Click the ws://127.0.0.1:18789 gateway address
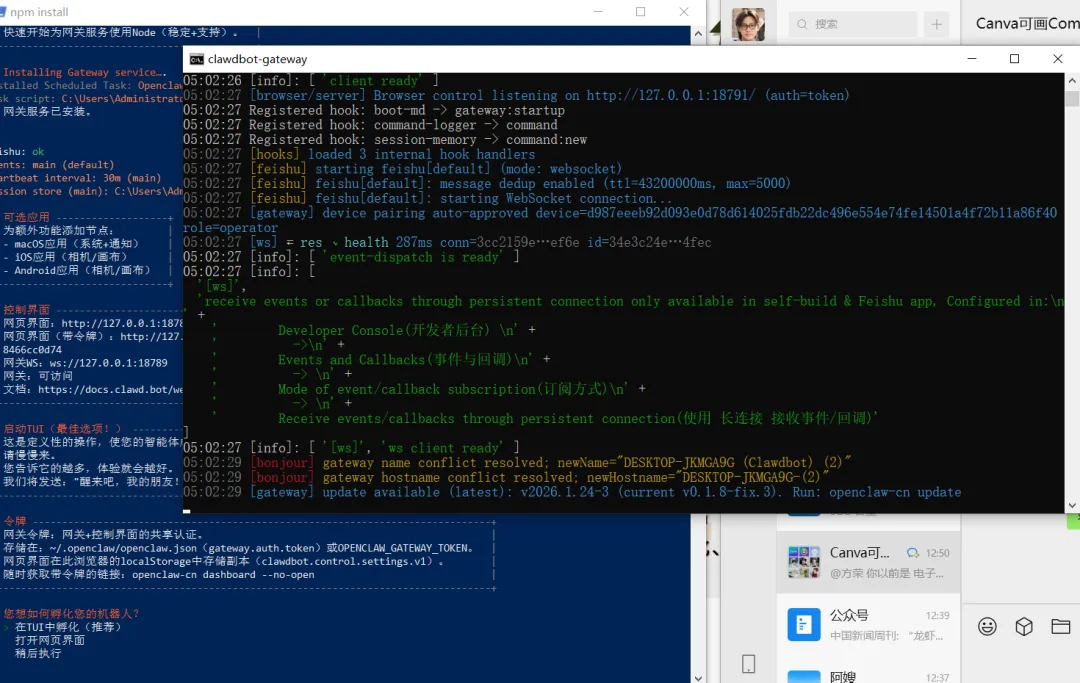Viewport: 1080px width, 683px height. point(108,363)
